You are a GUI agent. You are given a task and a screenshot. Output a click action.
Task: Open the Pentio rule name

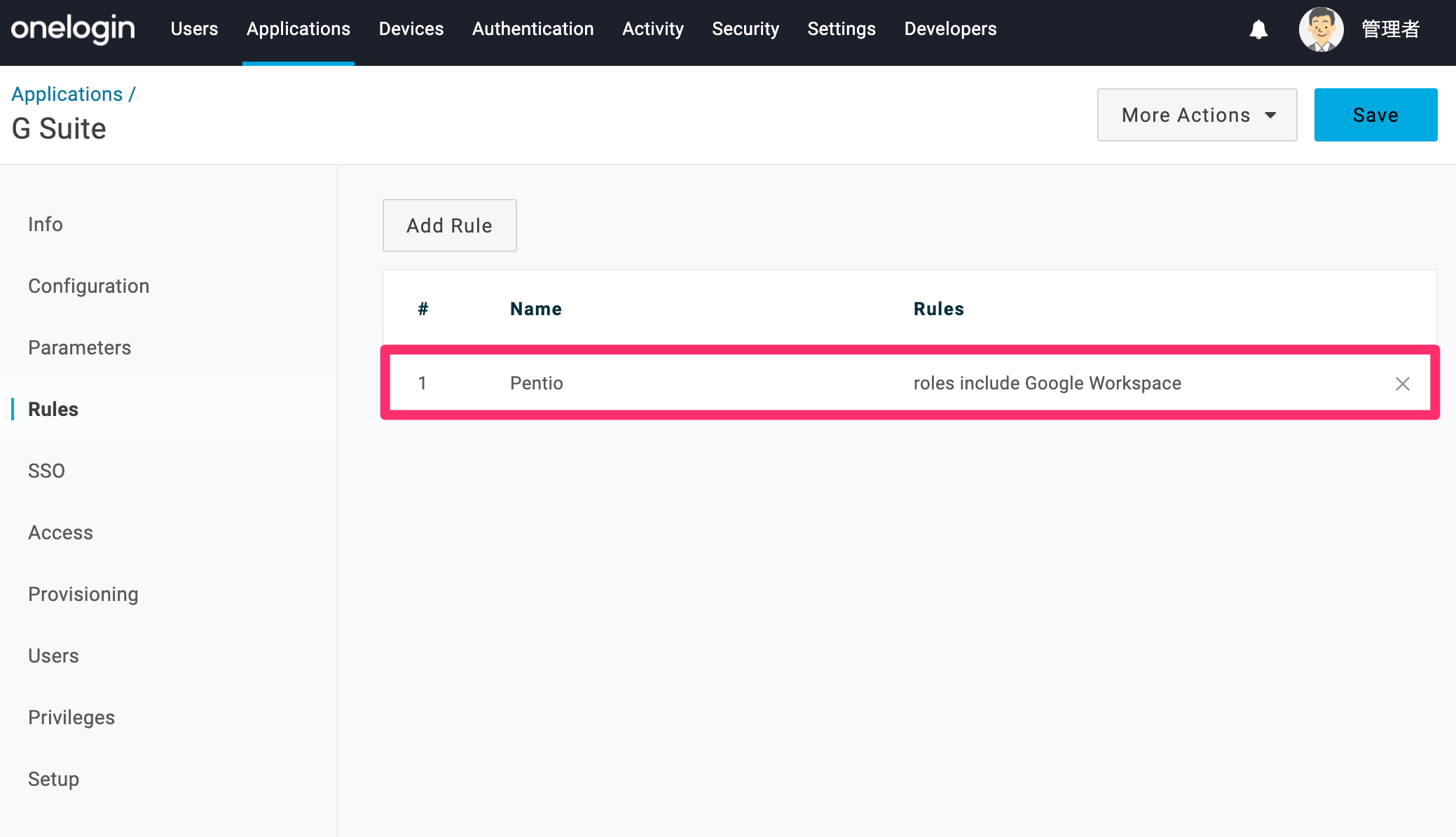[x=537, y=383]
